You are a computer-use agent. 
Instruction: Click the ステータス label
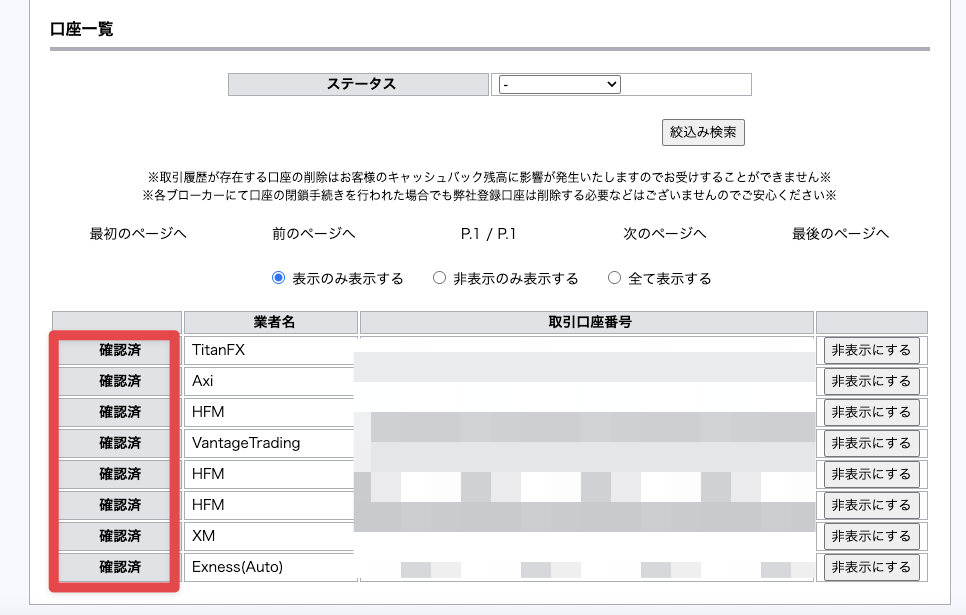click(359, 84)
